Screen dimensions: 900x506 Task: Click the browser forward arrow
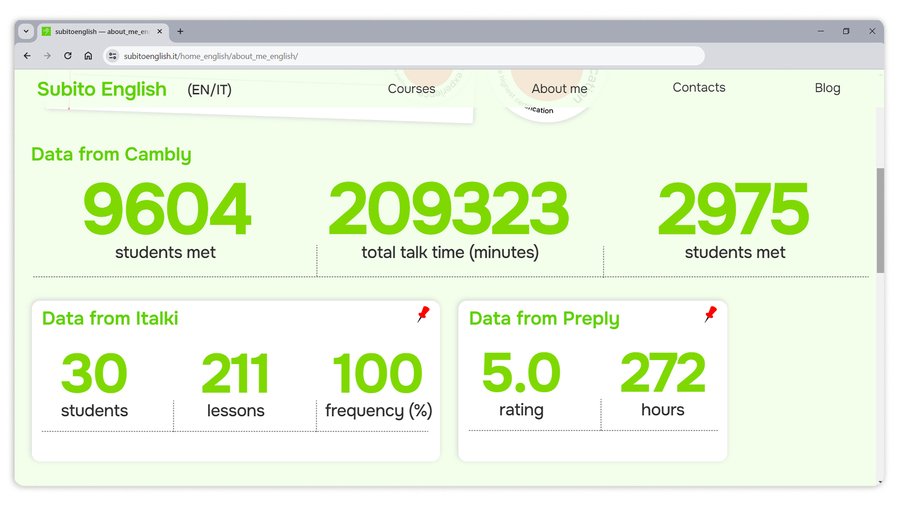tap(47, 56)
